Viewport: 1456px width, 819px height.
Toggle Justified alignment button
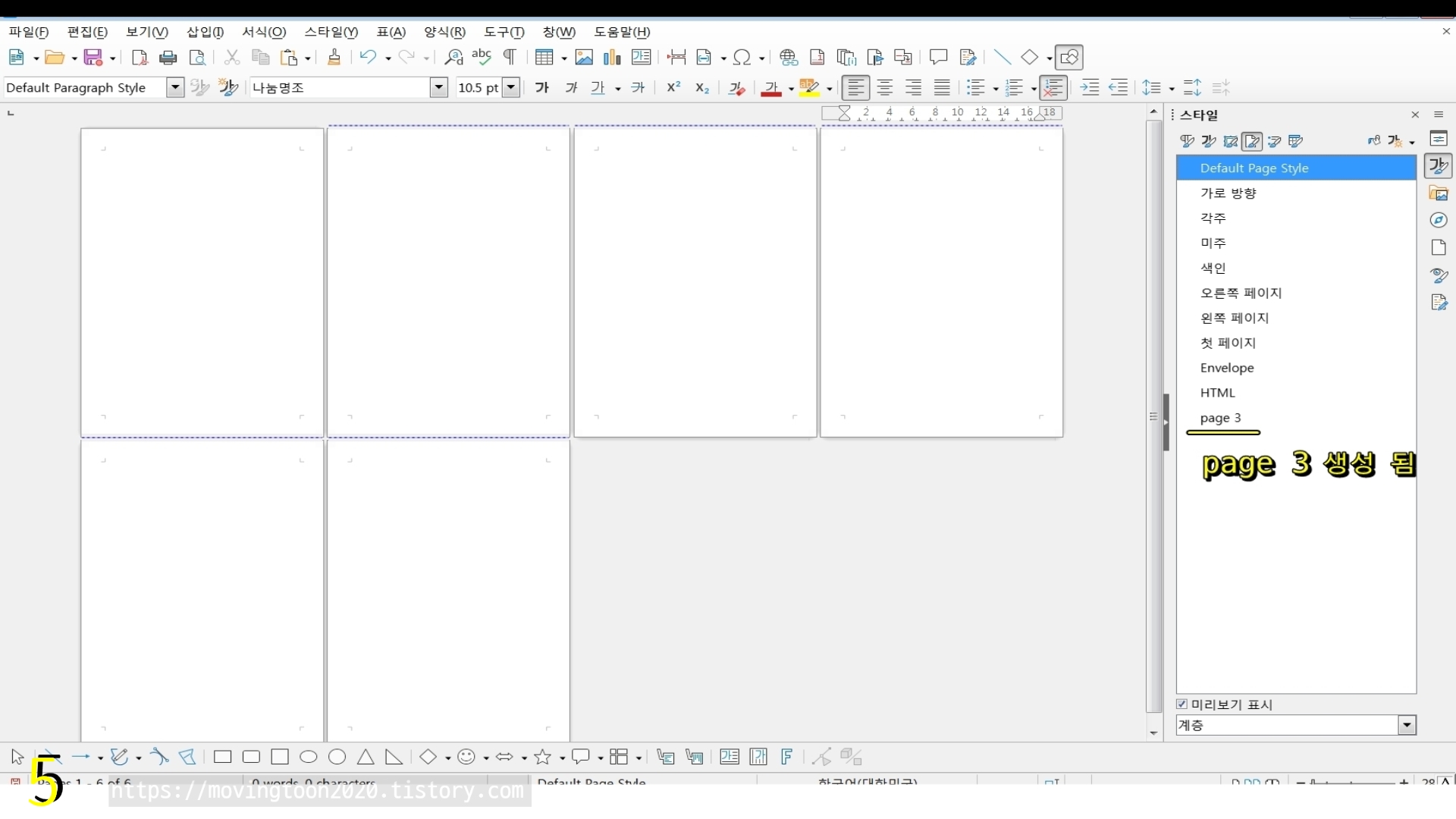tap(943, 88)
